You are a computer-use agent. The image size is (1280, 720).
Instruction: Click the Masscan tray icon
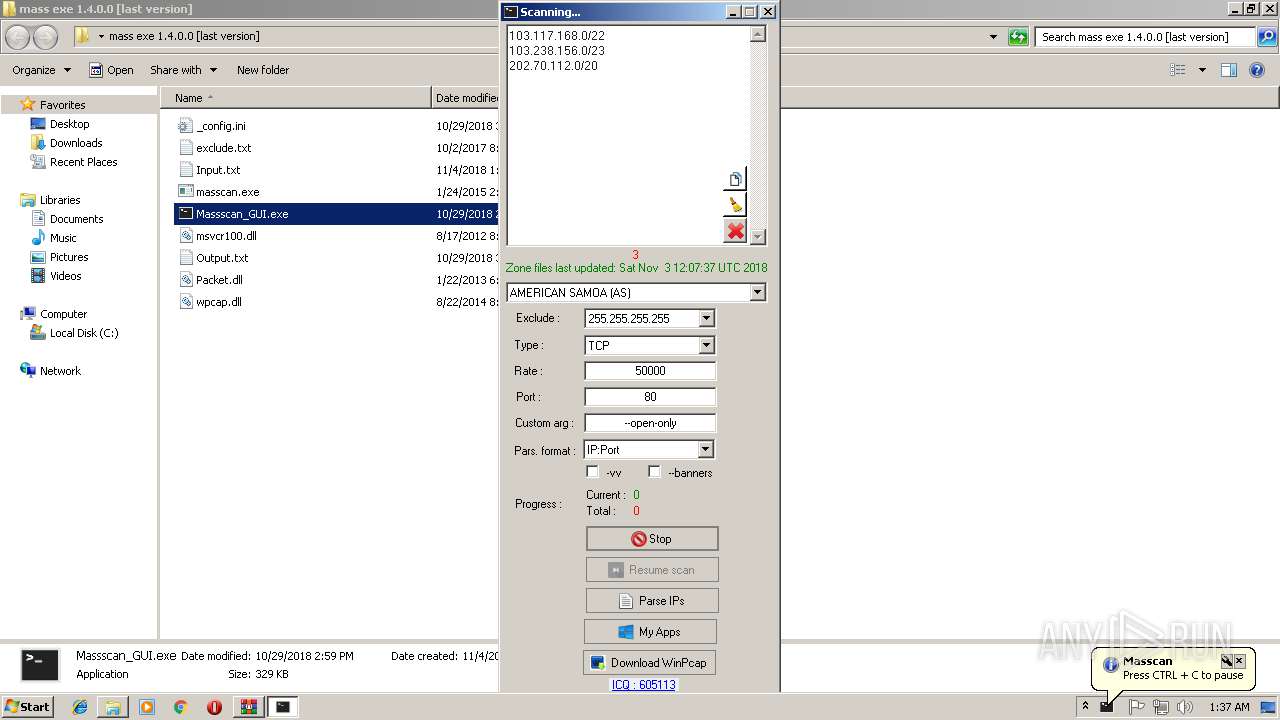pos(1107,707)
